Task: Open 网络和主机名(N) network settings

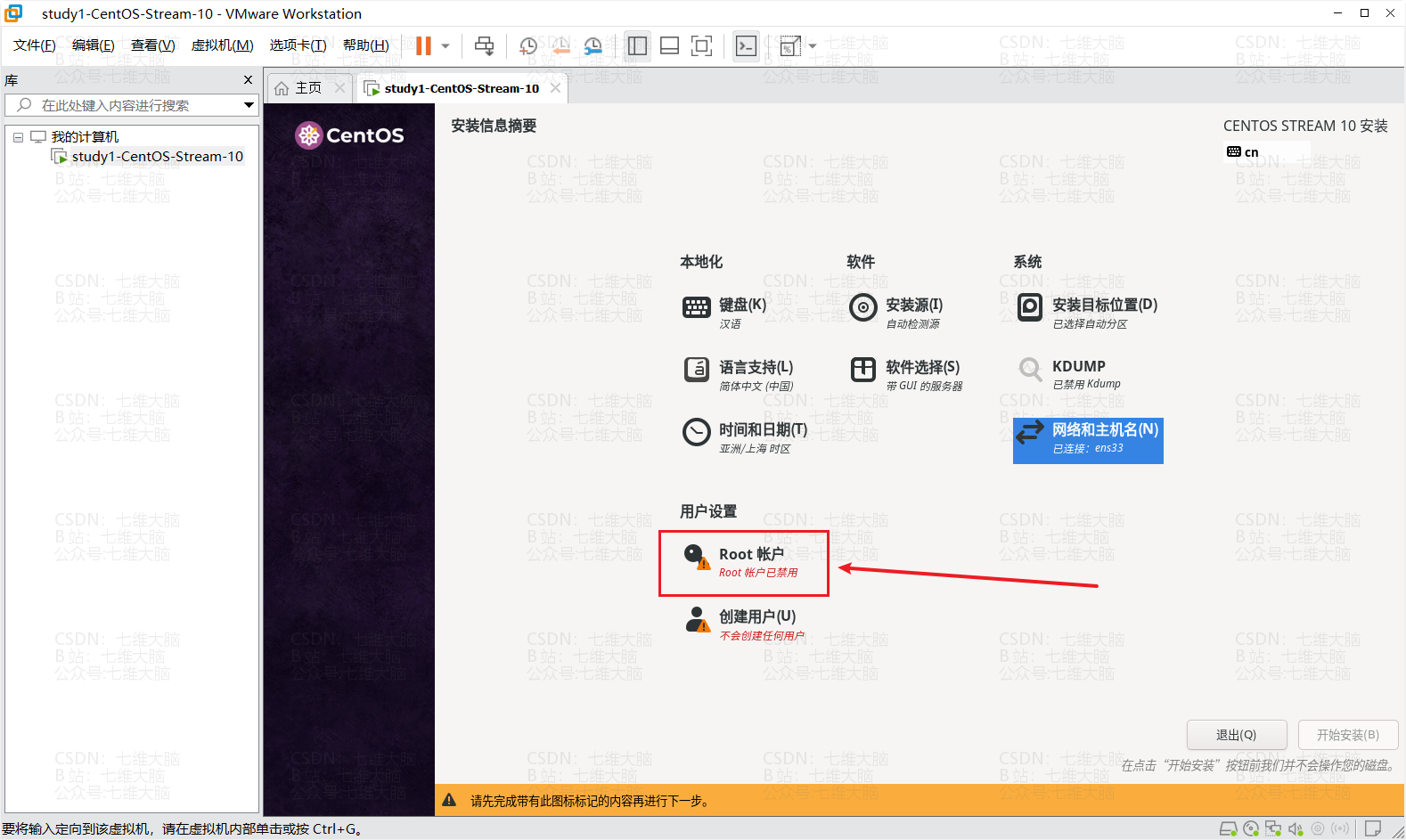Action: point(1088,441)
